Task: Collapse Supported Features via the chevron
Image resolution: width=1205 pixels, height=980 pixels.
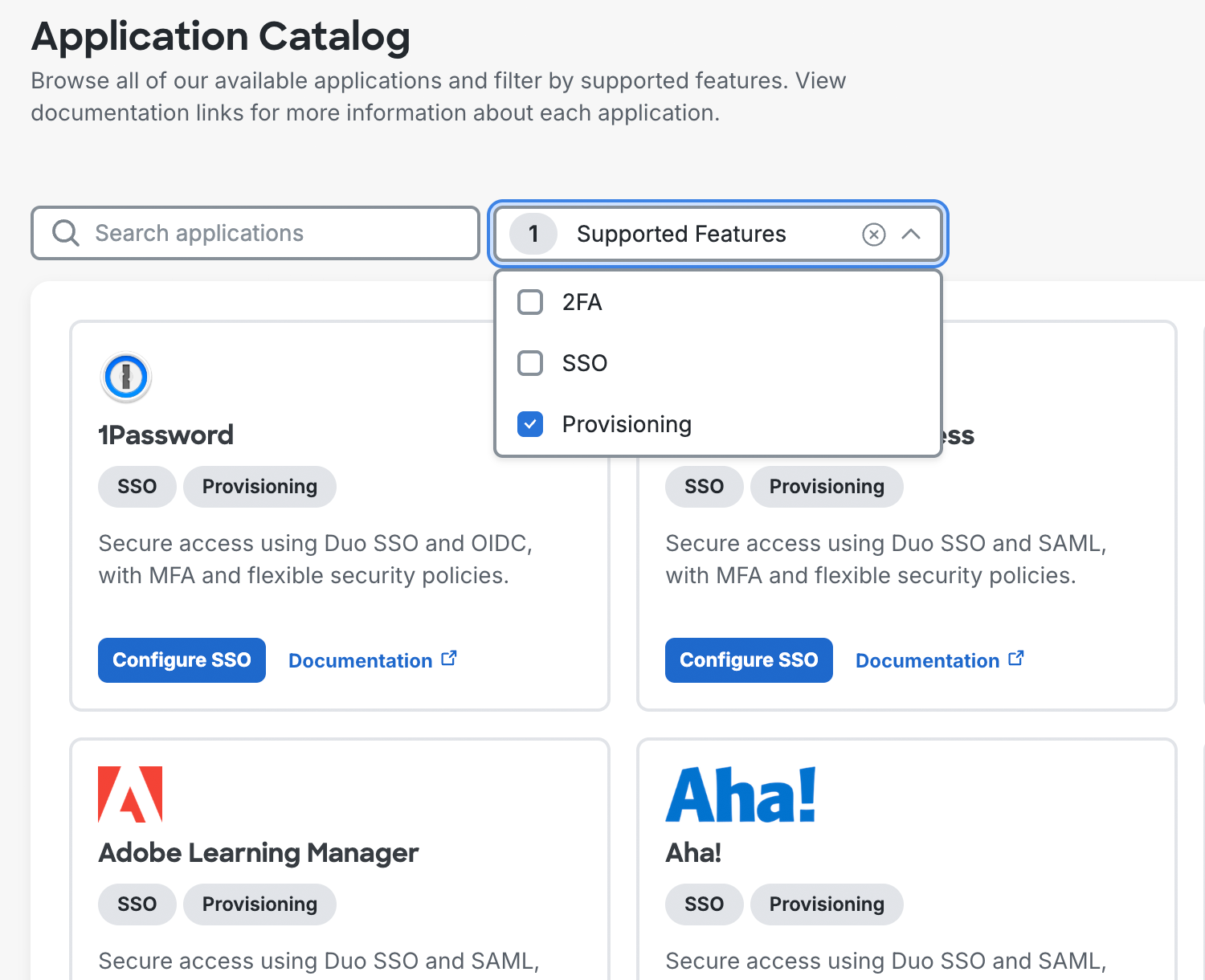Action: coord(912,235)
